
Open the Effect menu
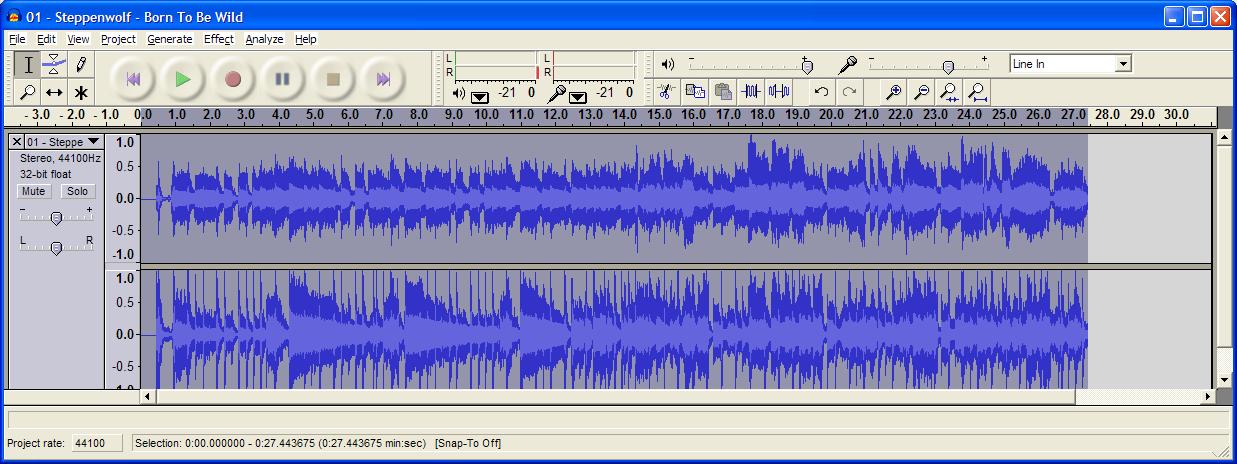[x=219, y=39]
